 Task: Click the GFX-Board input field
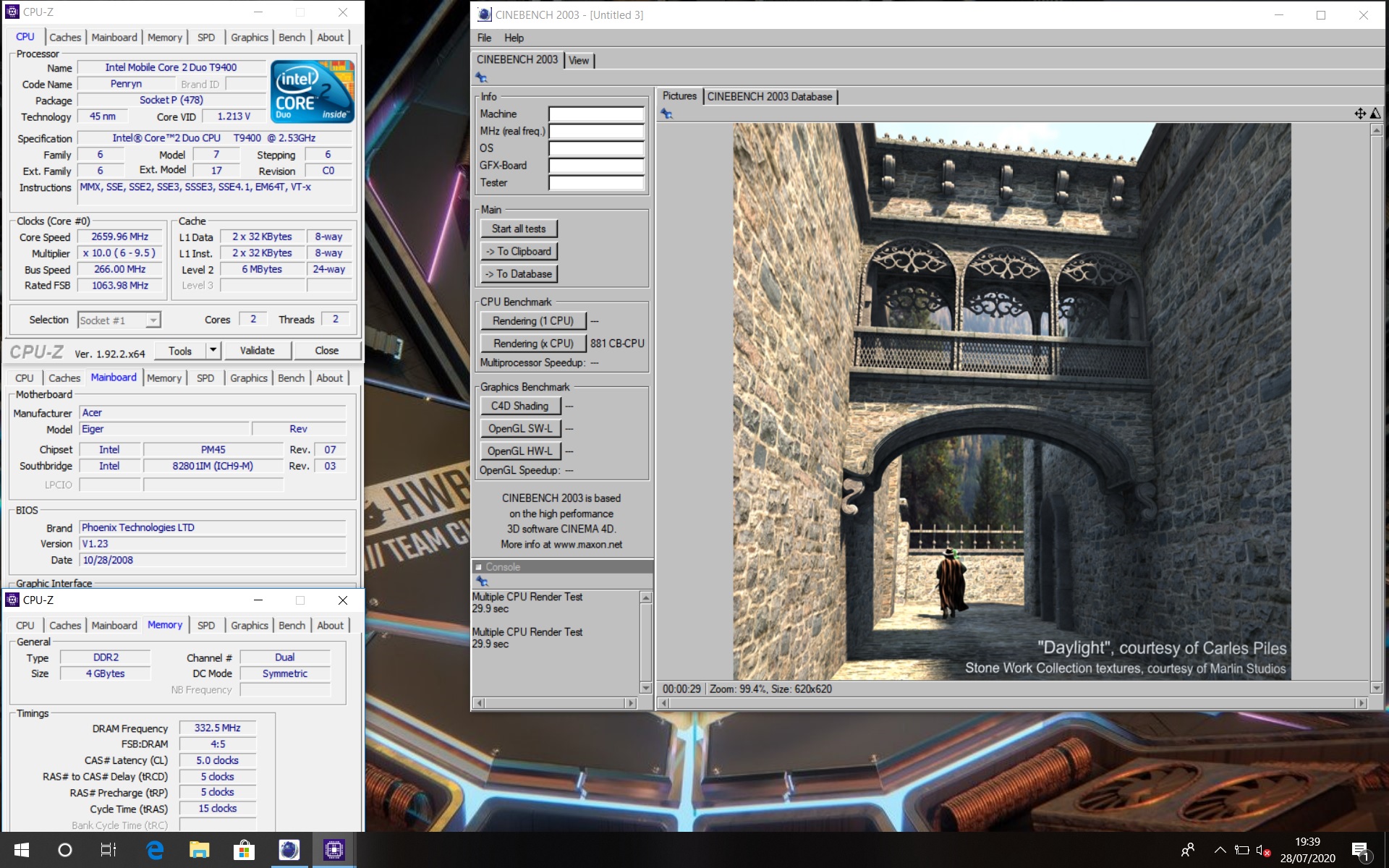click(596, 166)
